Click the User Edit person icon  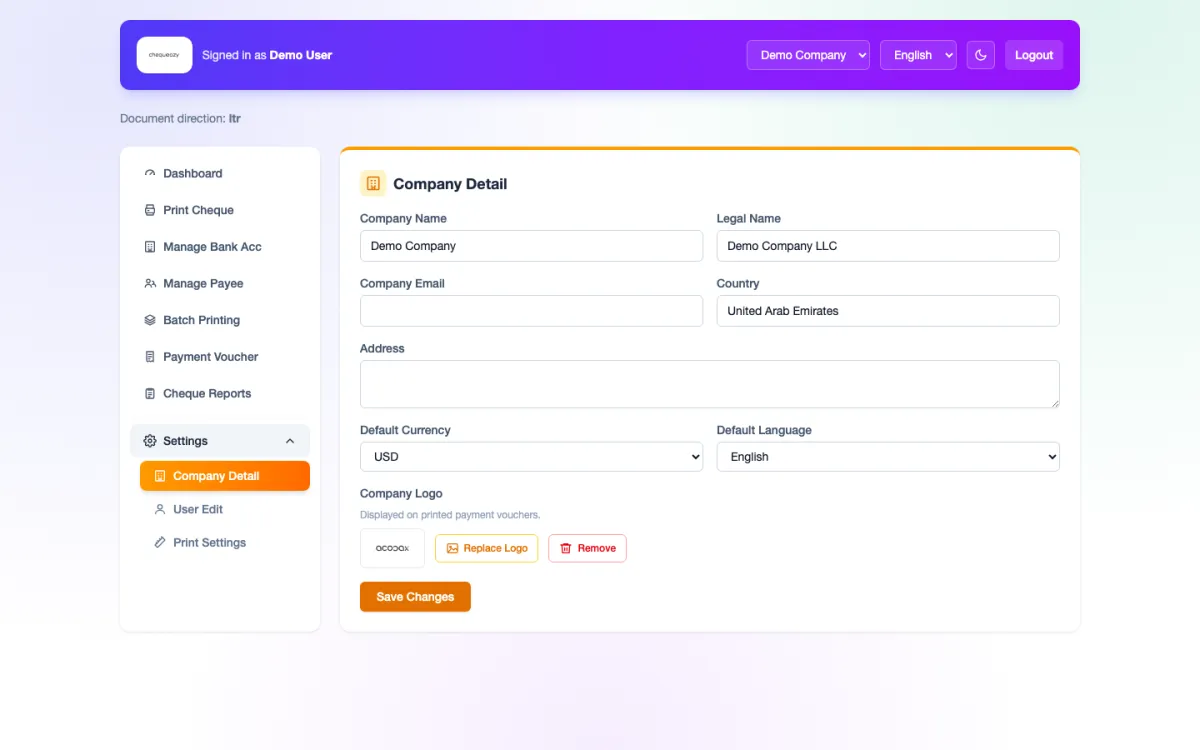[160, 509]
